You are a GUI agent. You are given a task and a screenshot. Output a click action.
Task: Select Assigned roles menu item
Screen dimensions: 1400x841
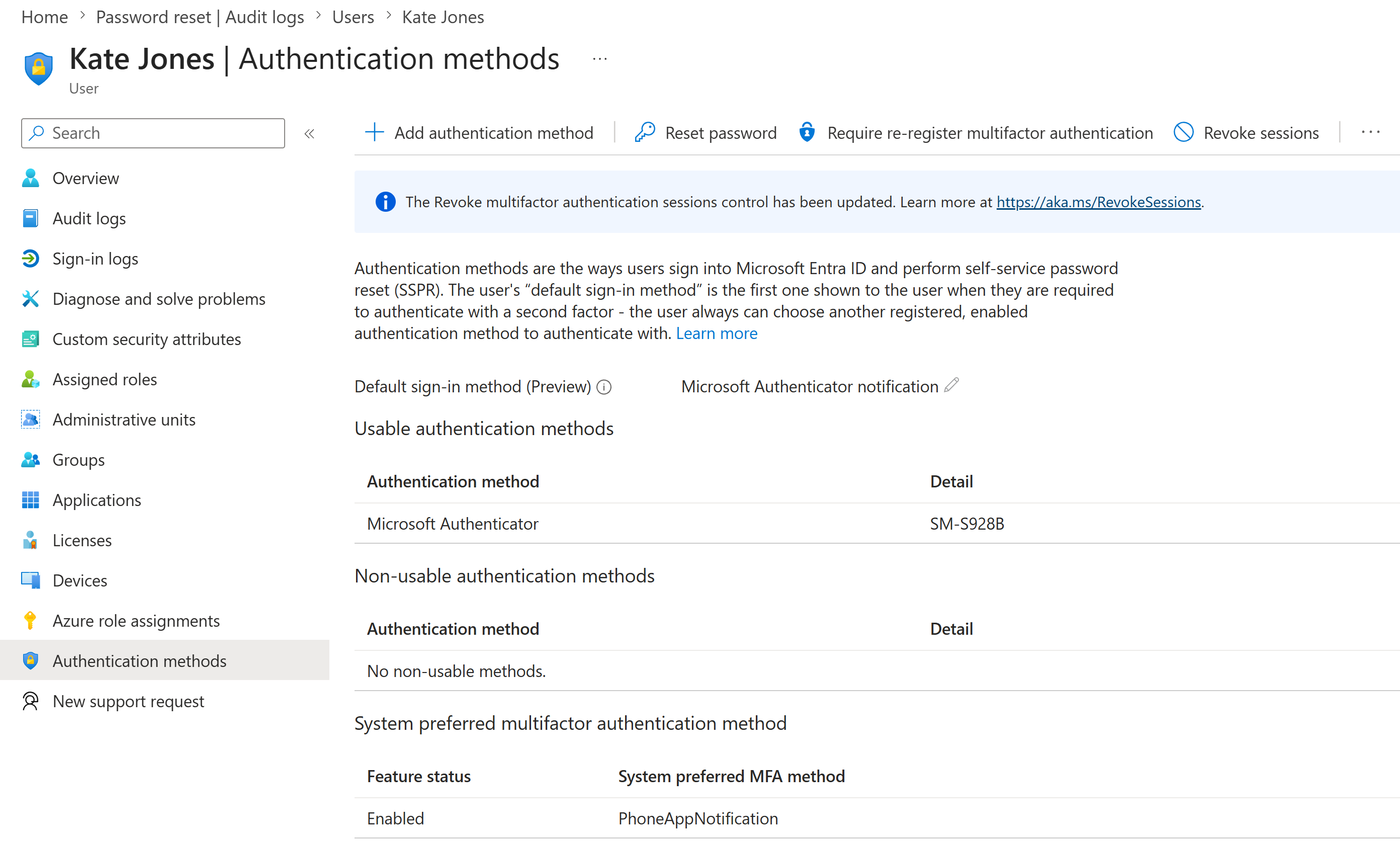(164, 379)
